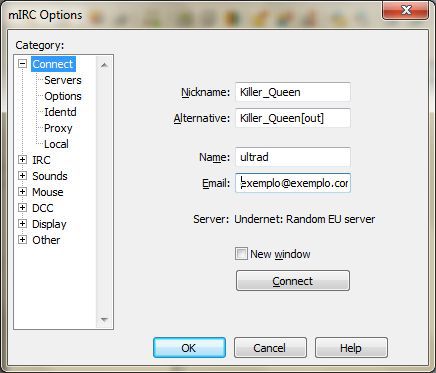
Task: Open the Identd sub-category
Action: click(x=60, y=112)
